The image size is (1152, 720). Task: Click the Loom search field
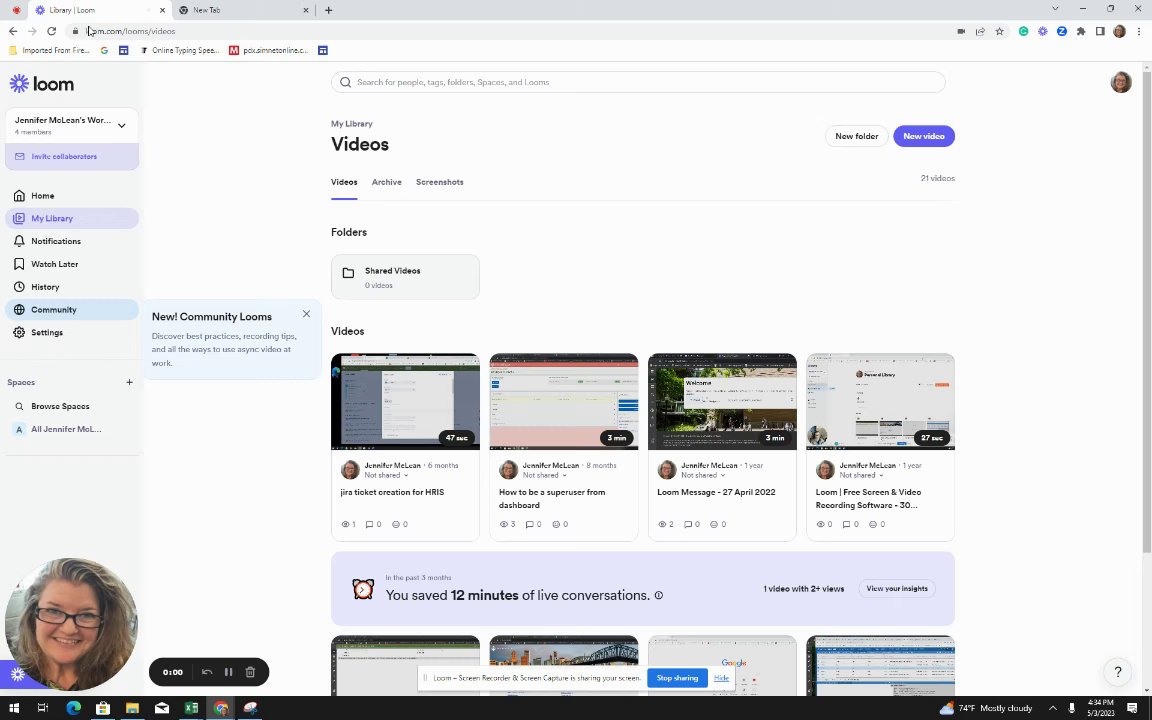(638, 82)
